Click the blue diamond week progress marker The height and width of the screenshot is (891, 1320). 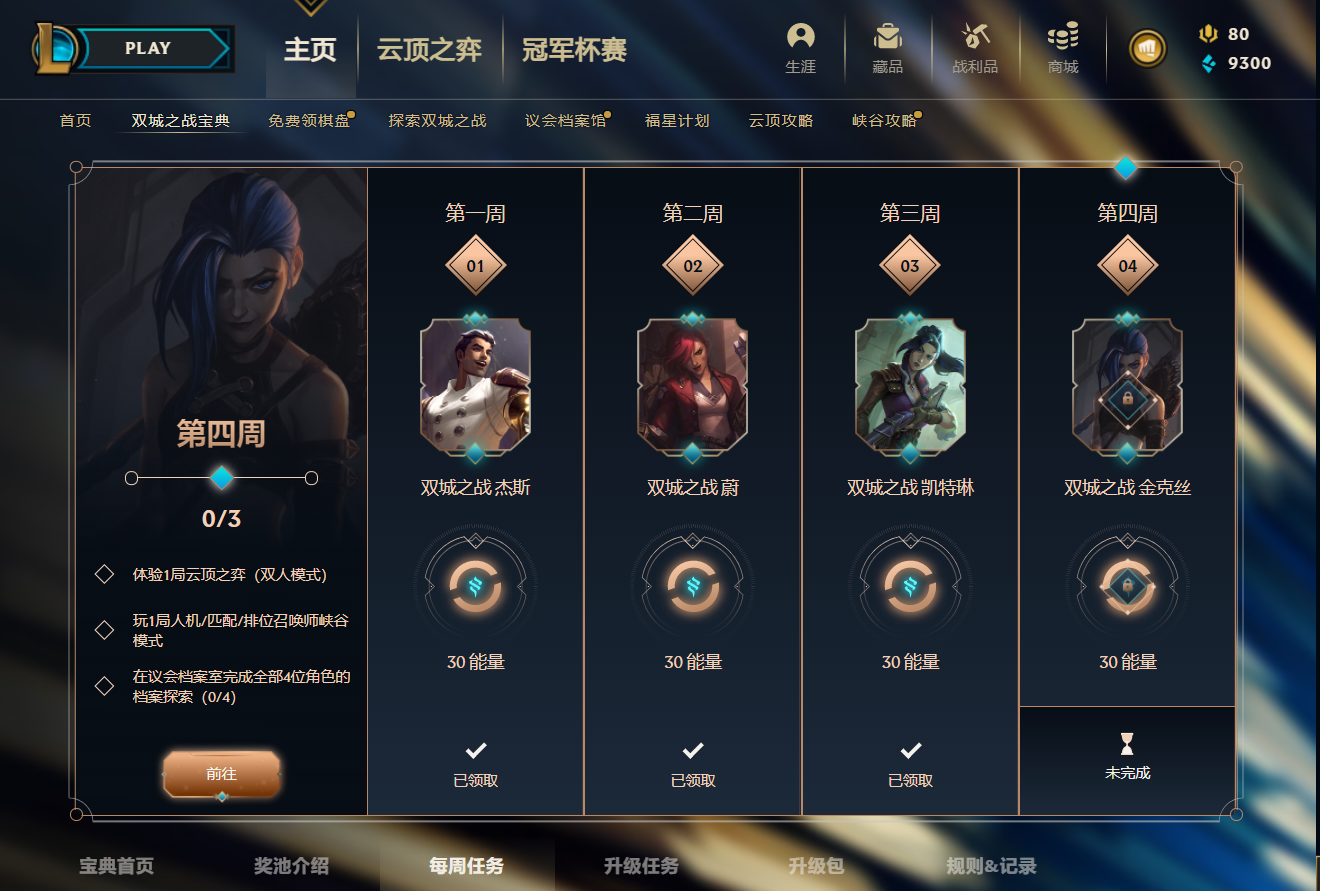[x=222, y=478]
